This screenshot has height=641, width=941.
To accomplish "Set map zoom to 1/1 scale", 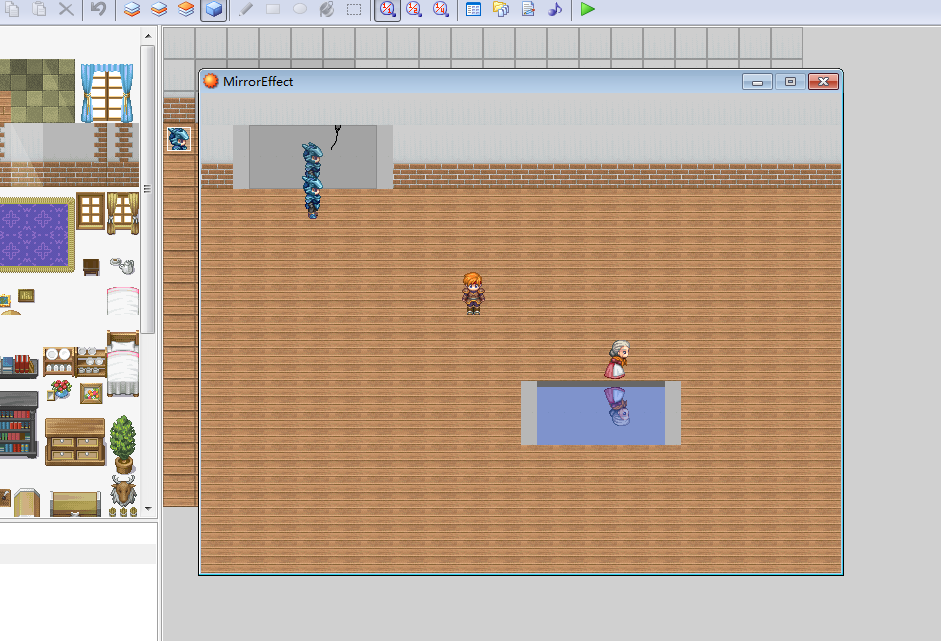I will click(x=388, y=10).
